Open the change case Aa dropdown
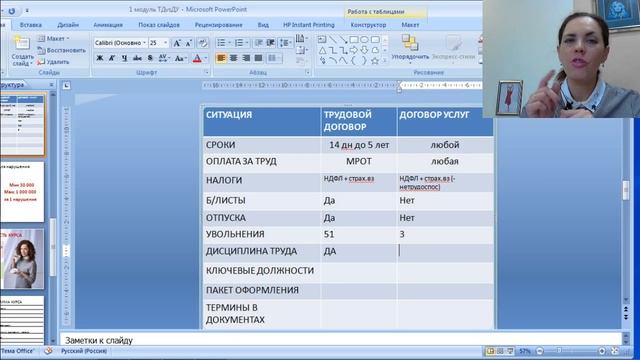640x360 pixels. [x=180, y=58]
